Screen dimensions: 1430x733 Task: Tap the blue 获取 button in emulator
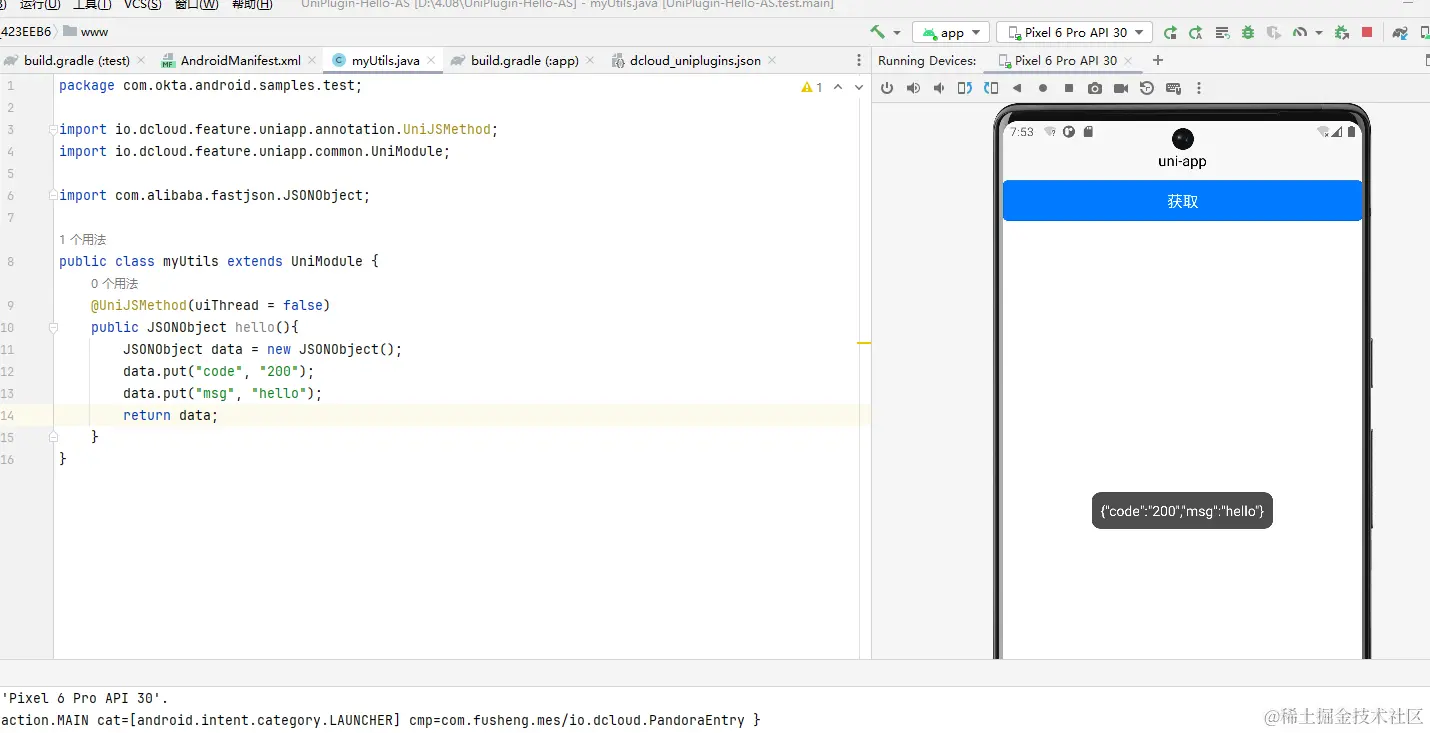tap(1182, 201)
